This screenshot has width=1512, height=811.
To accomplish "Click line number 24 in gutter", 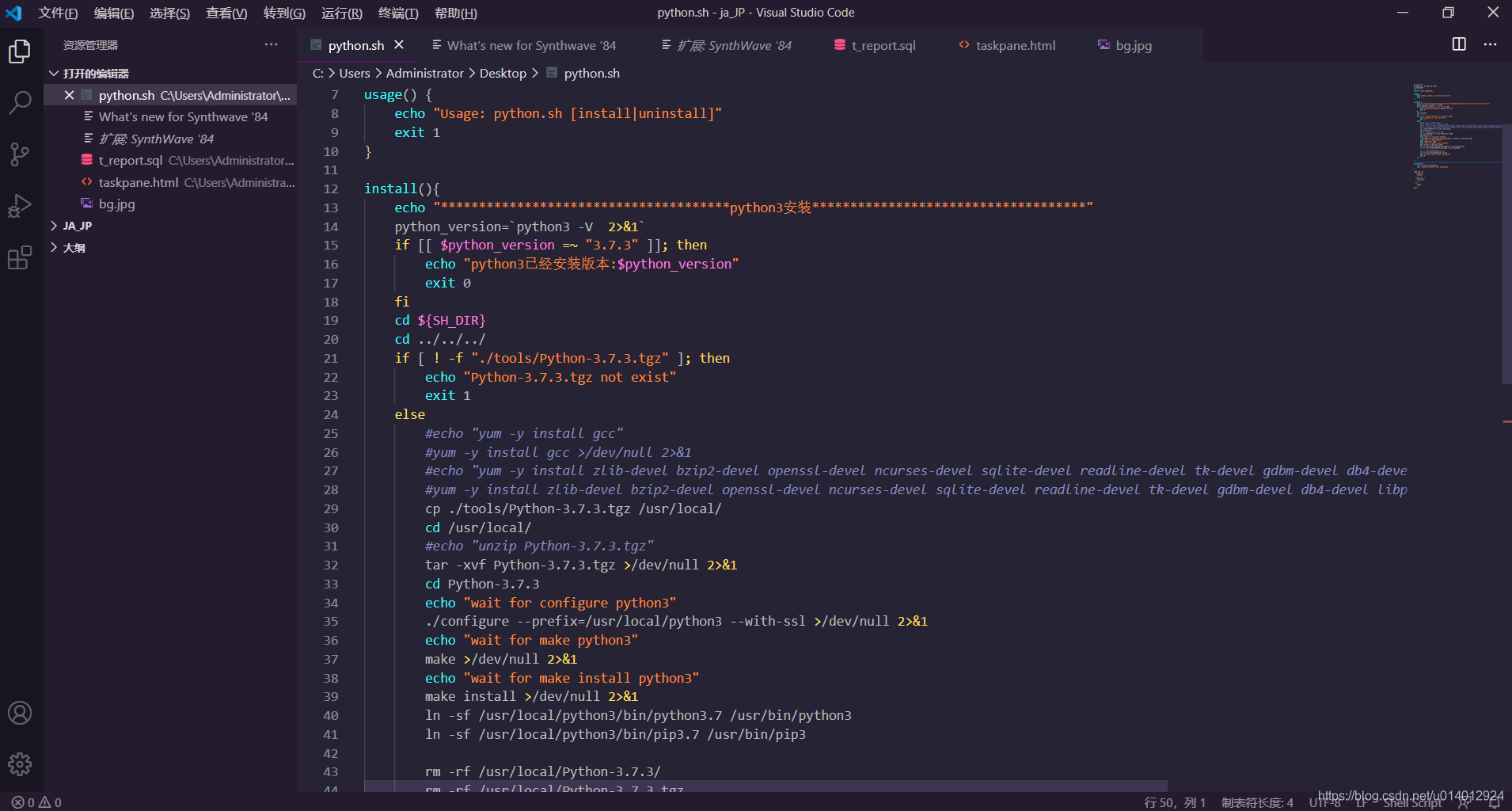I will [x=331, y=414].
